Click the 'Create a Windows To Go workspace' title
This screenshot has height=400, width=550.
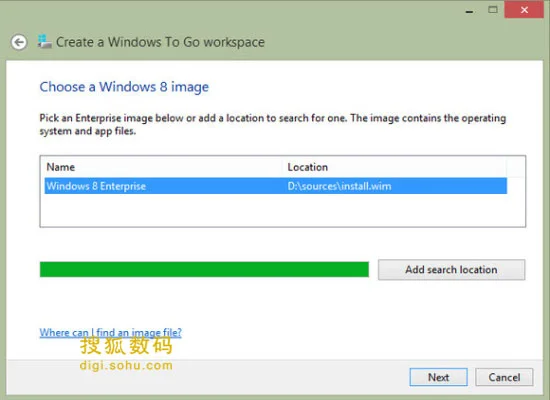[x=160, y=42]
